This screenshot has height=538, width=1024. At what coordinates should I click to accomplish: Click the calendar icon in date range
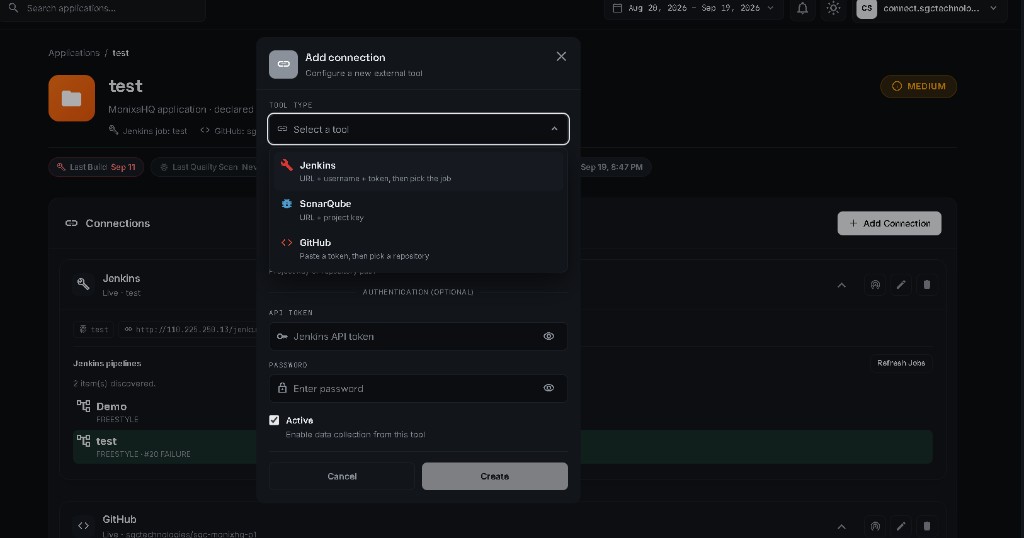(617, 8)
